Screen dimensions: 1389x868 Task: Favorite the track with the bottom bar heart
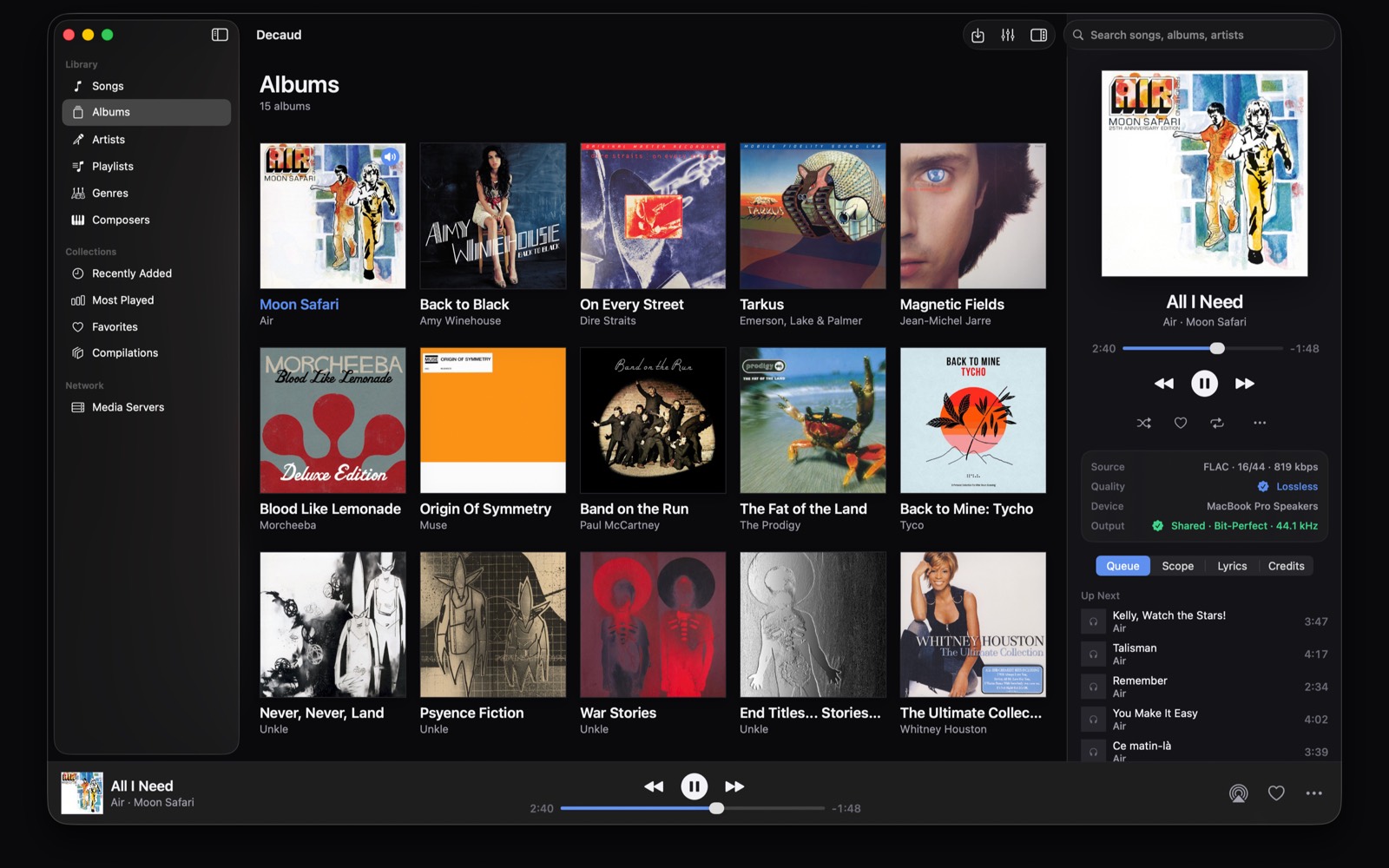point(1276,793)
